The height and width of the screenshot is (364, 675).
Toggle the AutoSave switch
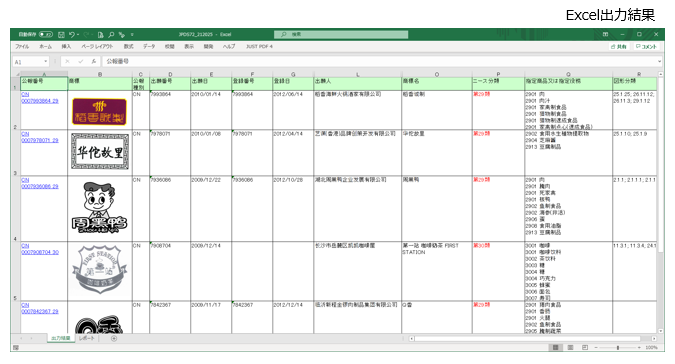point(45,34)
